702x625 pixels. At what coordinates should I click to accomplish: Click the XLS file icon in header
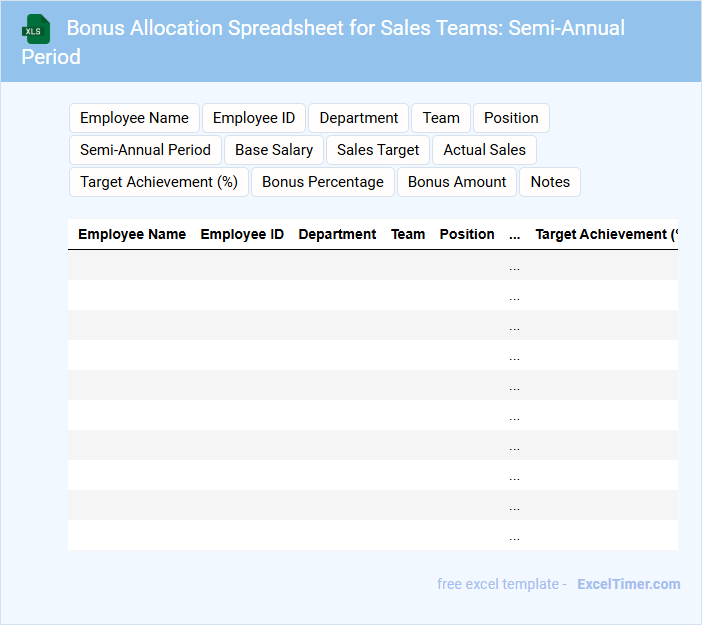click(37, 29)
